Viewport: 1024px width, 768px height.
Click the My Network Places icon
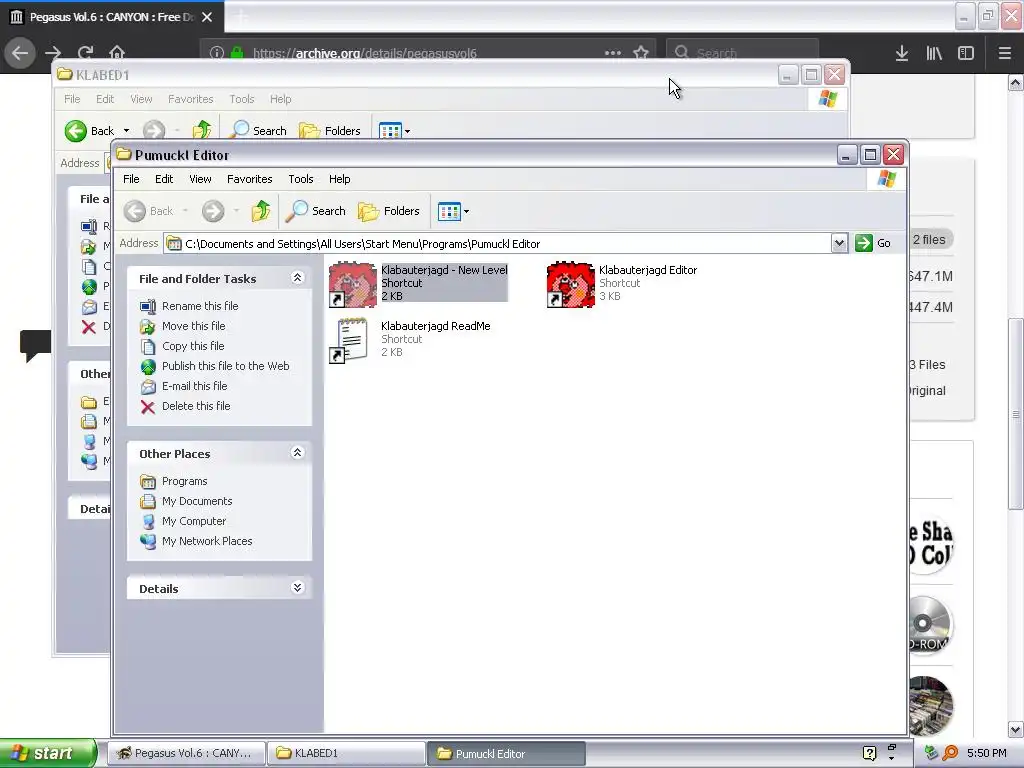click(x=148, y=542)
